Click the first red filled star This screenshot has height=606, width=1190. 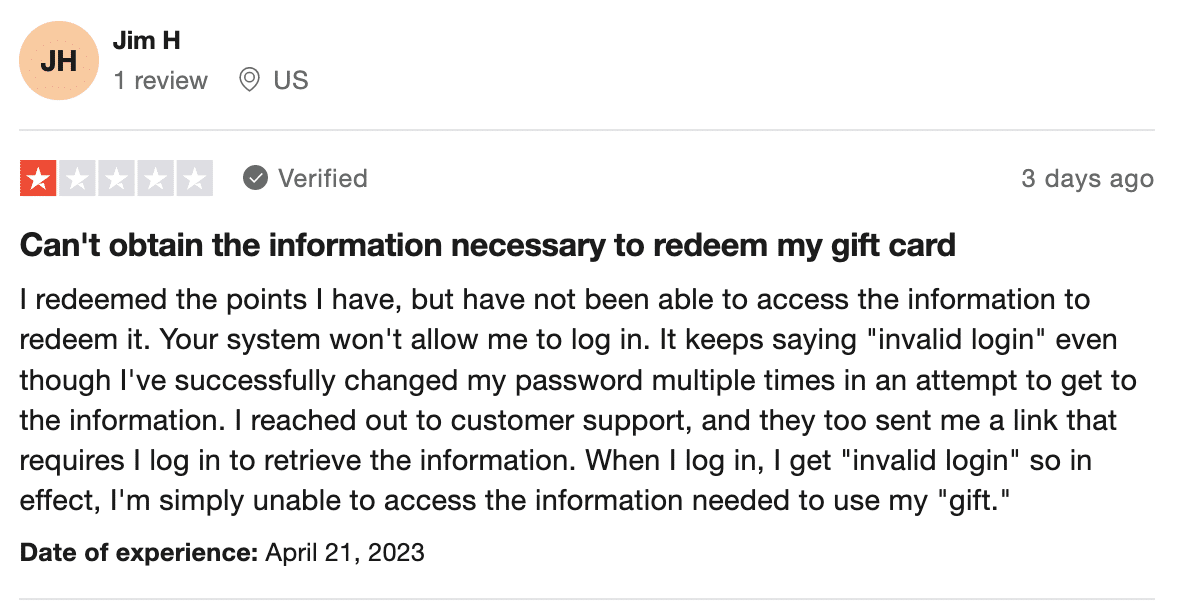[38, 178]
